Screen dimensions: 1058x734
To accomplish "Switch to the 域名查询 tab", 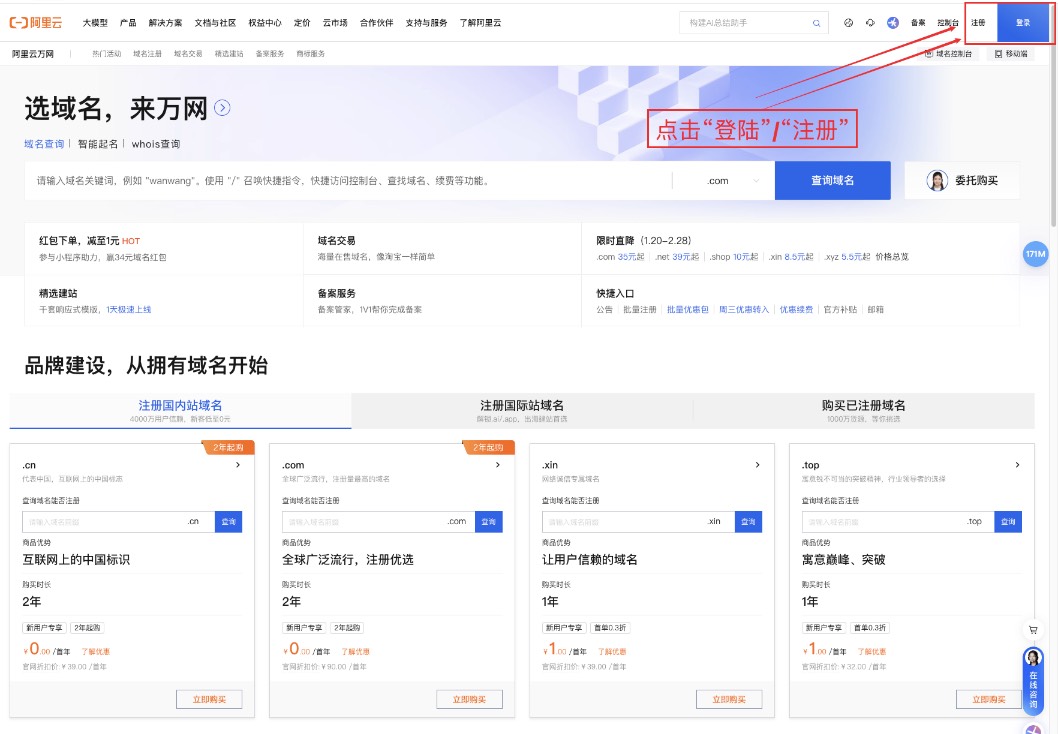I will click(44, 144).
